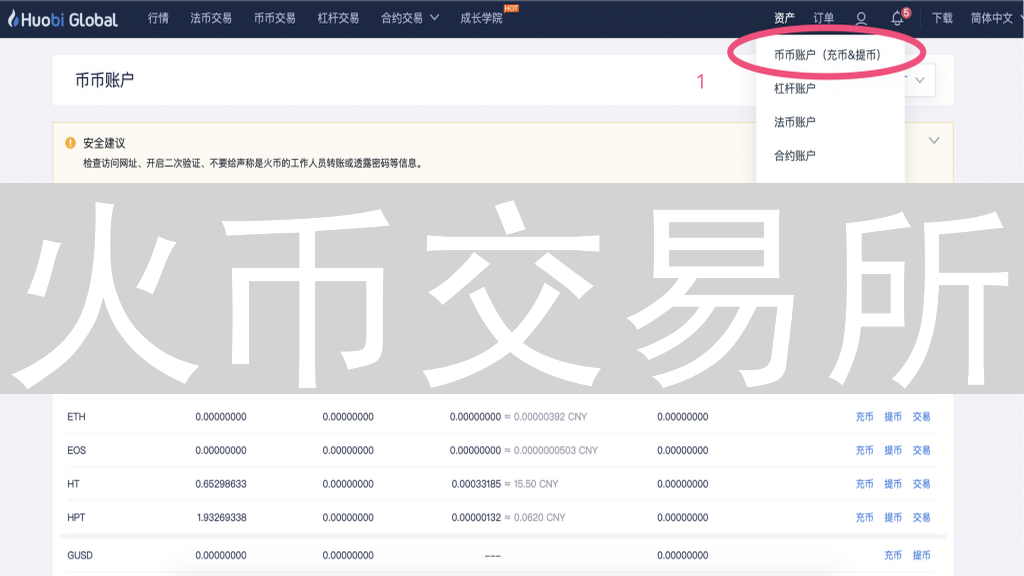Viewport: 1024px width, 576px height.
Task: Click 提币 for HT row
Action: tap(893, 484)
